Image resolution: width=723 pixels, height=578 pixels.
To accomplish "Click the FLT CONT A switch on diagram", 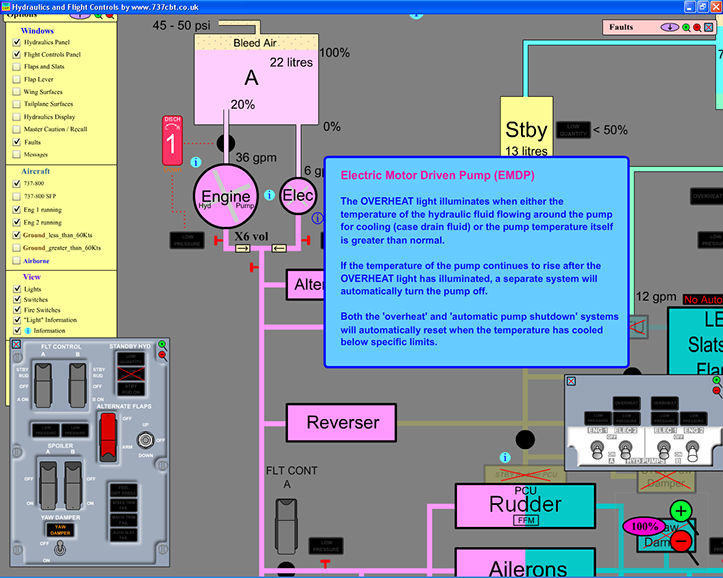I will pos(283,513).
